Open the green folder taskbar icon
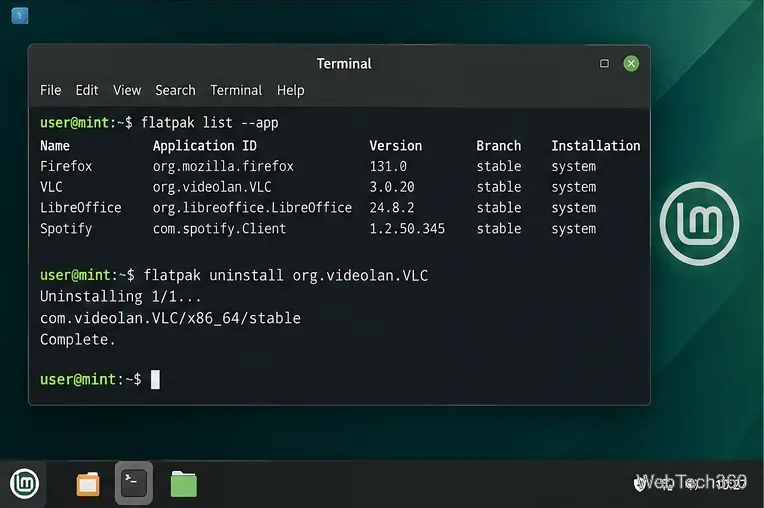The width and height of the screenshot is (764, 508). click(x=184, y=484)
